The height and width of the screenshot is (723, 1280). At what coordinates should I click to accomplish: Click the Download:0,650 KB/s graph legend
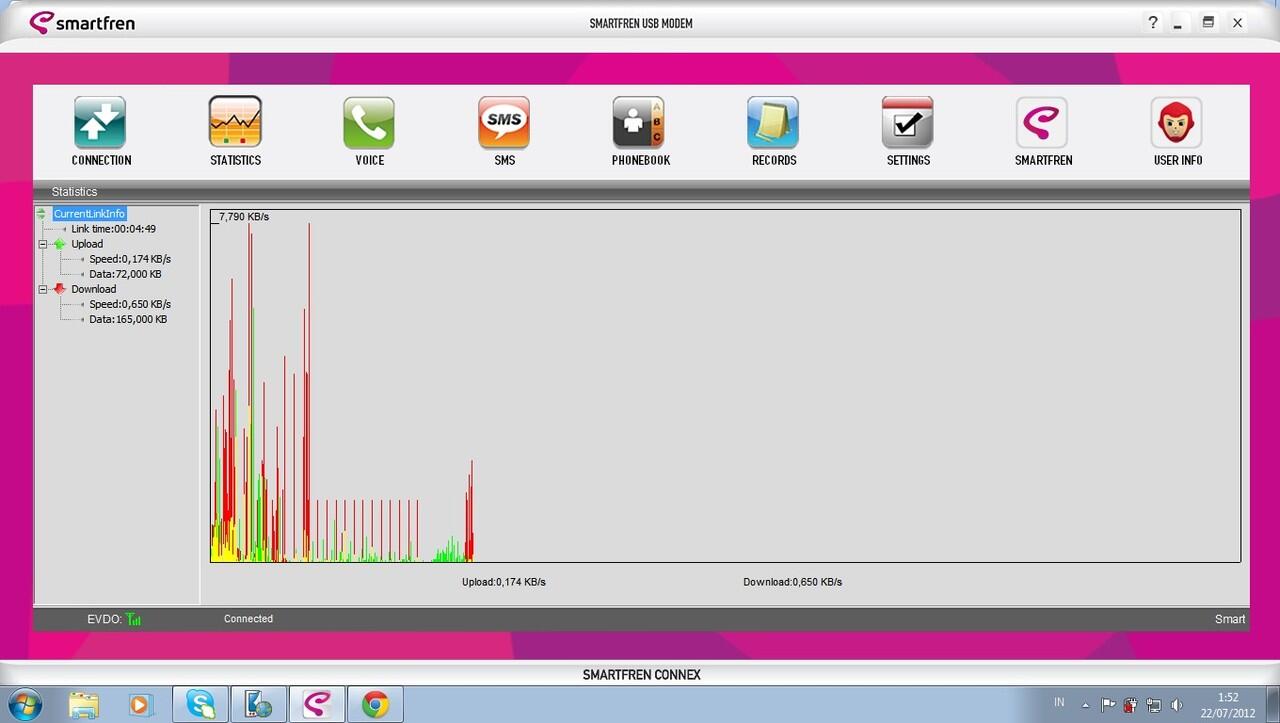point(793,582)
